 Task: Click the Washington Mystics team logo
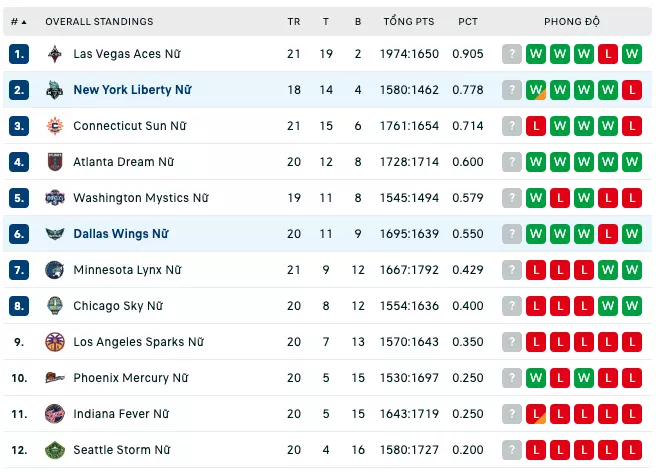(x=55, y=198)
